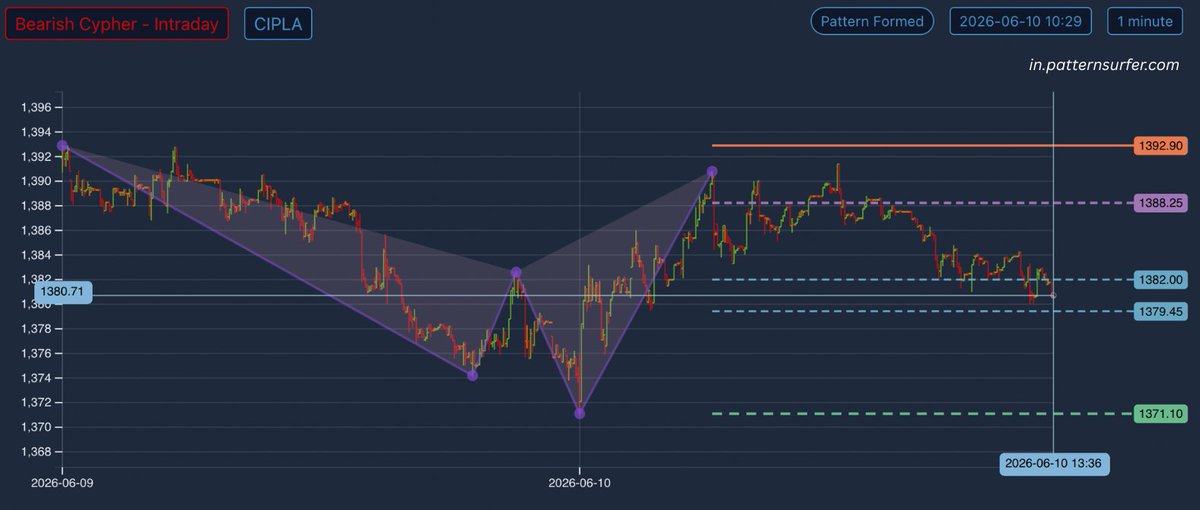Click the 1382.00 blue price label
The image size is (1200, 510).
tap(1160, 280)
